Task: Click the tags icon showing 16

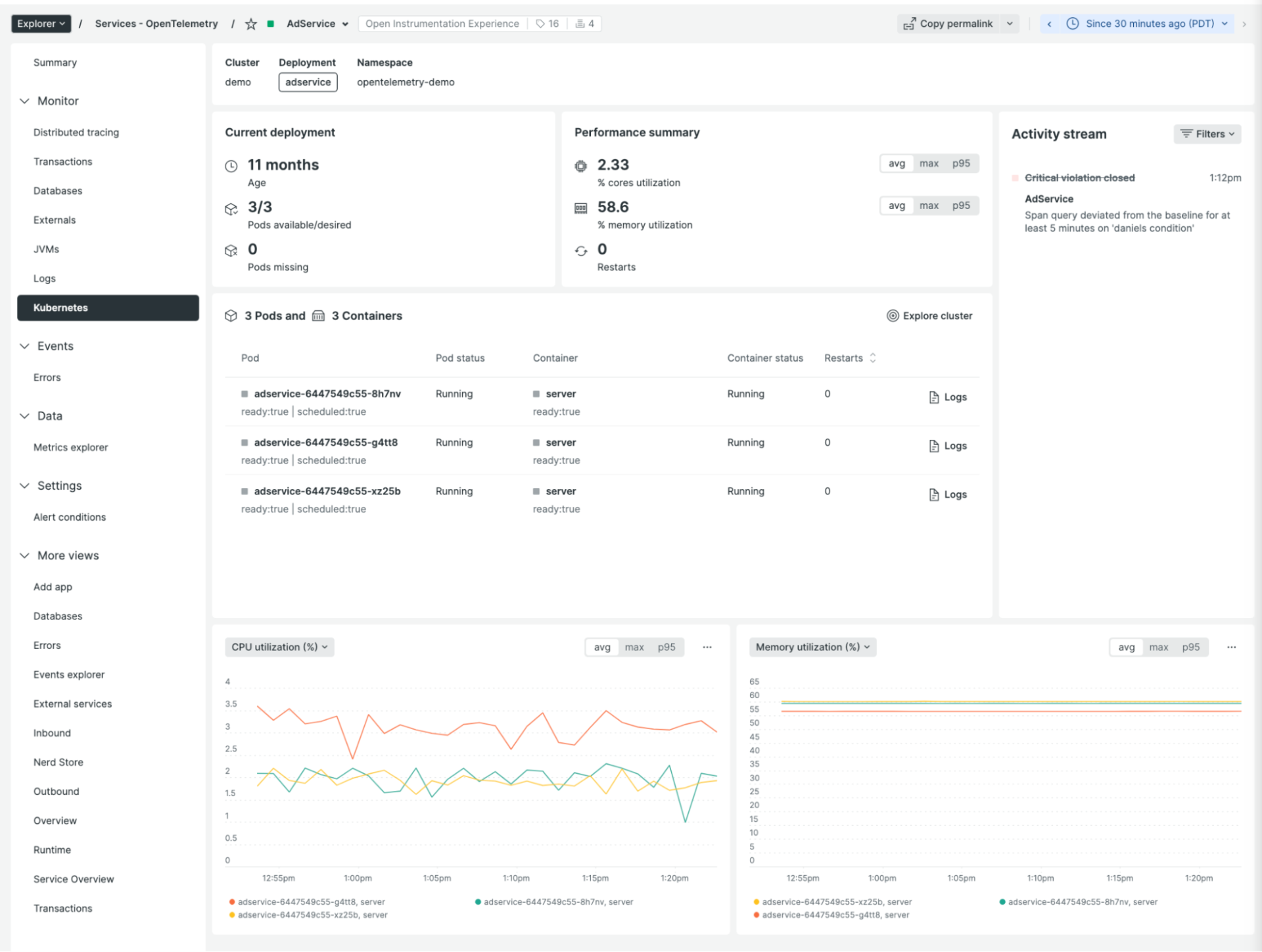Action: (540, 24)
